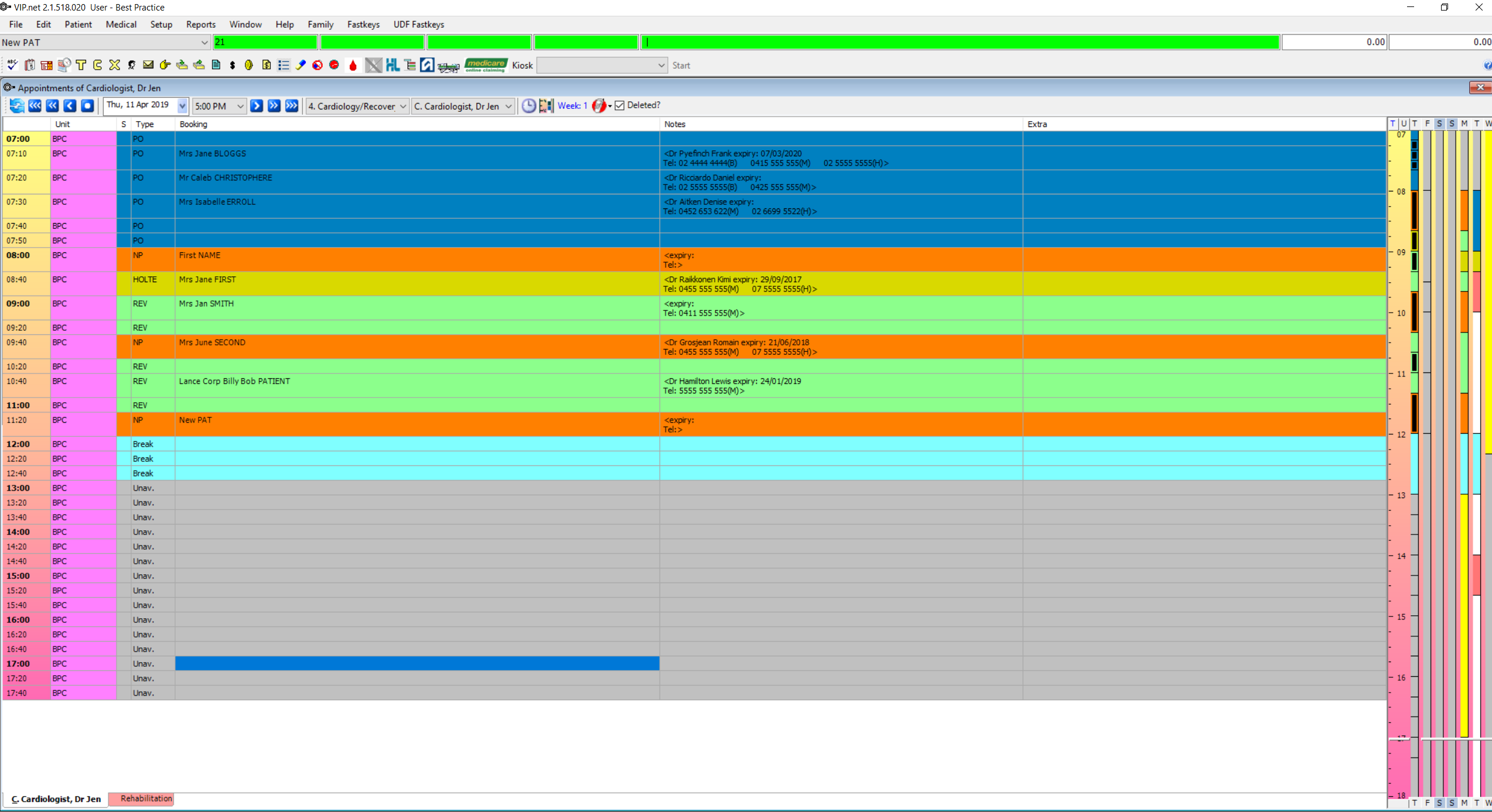Expand the Kiosk combo box

(661, 66)
